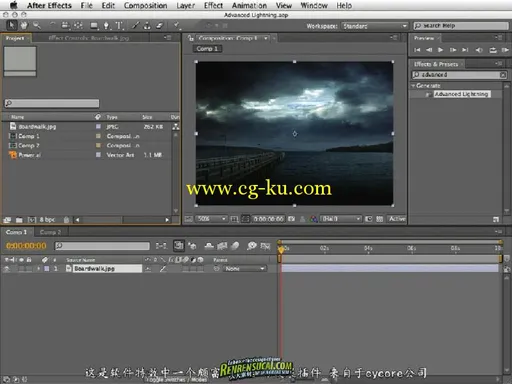
Task: Jump to first frame in Preview panel
Action: (417, 50)
